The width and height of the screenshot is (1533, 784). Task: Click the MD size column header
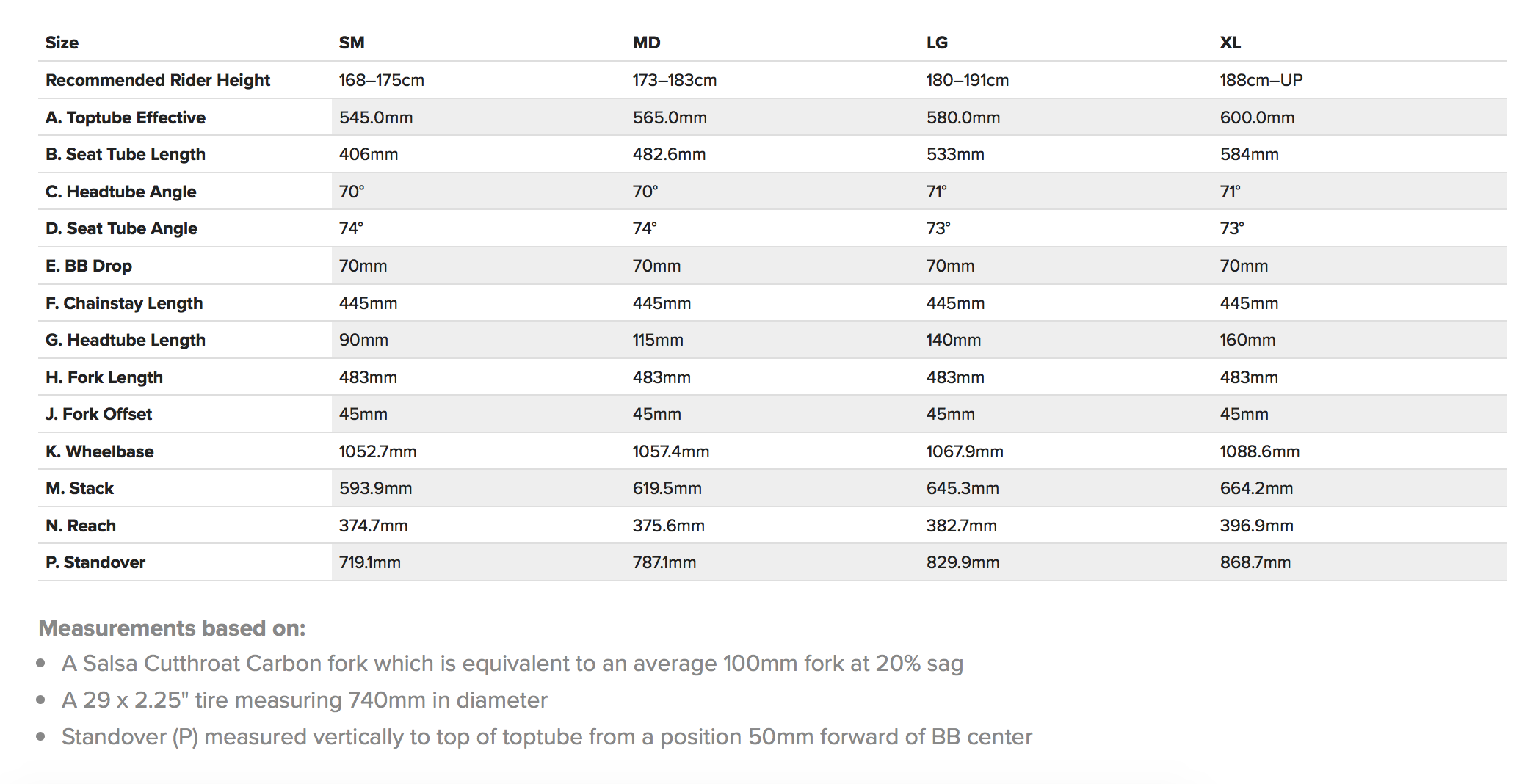pyautogui.click(x=646, y=43)
